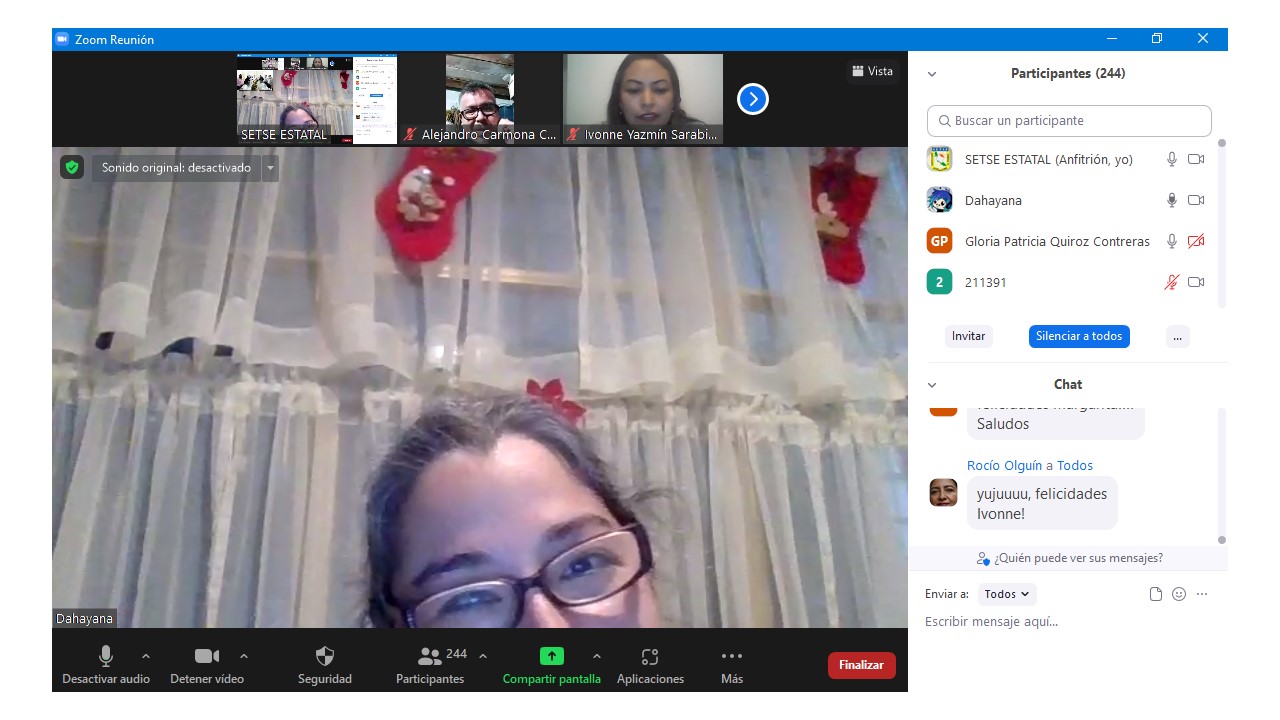Click the green 2 avatar of 211391
1280x720 pixels.
[939, 282]
